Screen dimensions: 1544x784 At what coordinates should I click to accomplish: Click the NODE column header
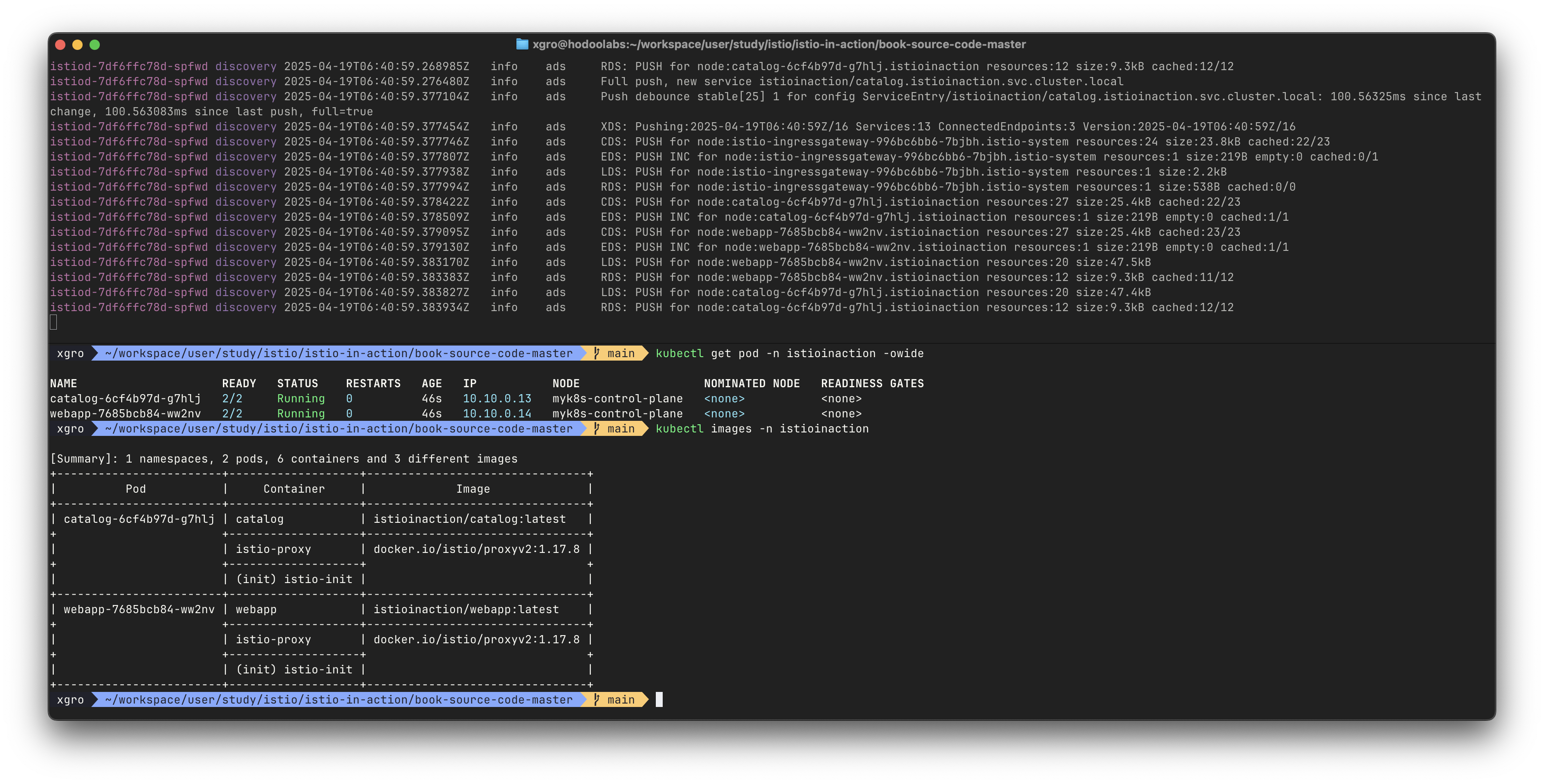tap(566, 383)
